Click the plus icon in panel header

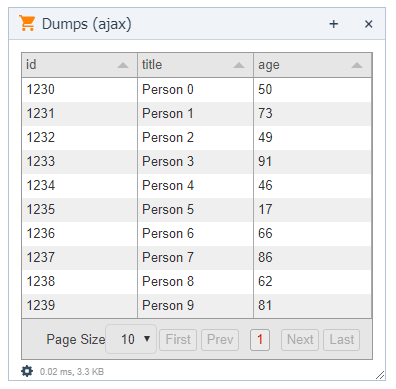click(333, 24)
